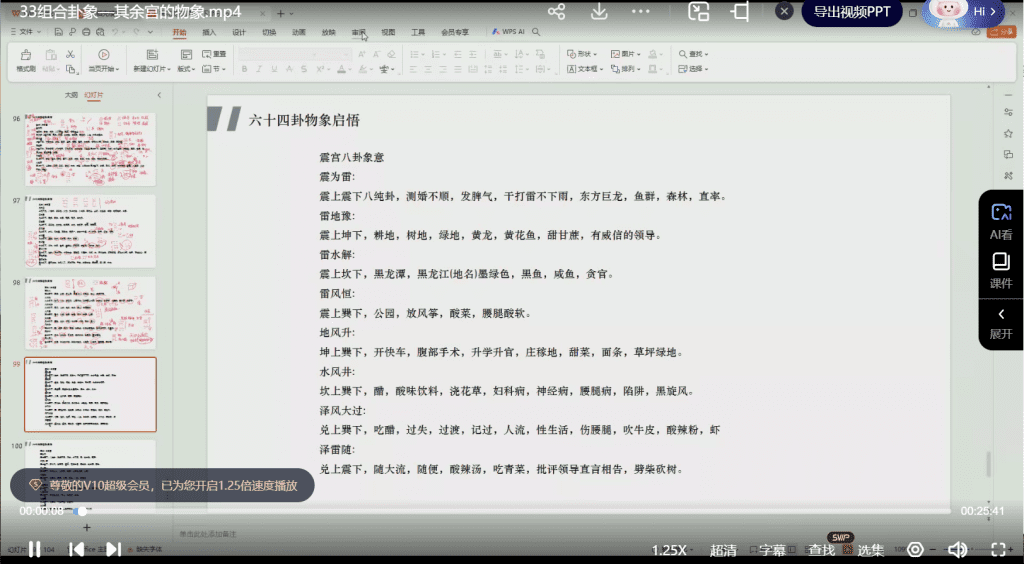This screenshot has height=564, width=1024.
Task: Open the 课件 courseware panel
Action: (1000, 269)
